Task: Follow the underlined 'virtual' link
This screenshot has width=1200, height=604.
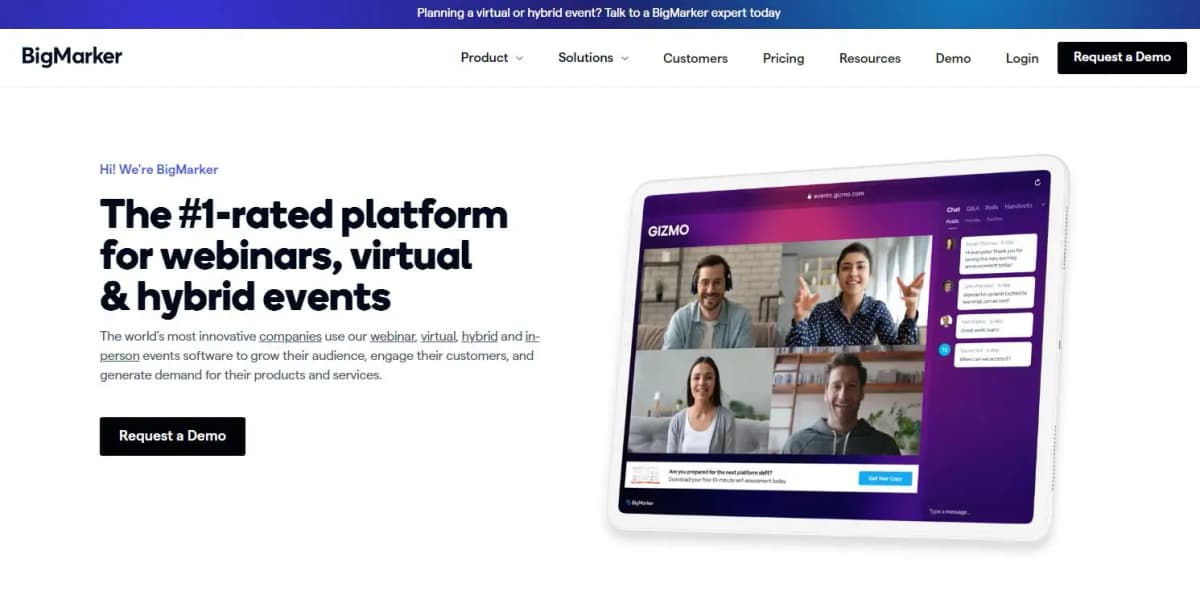Action: coord(438,337)
